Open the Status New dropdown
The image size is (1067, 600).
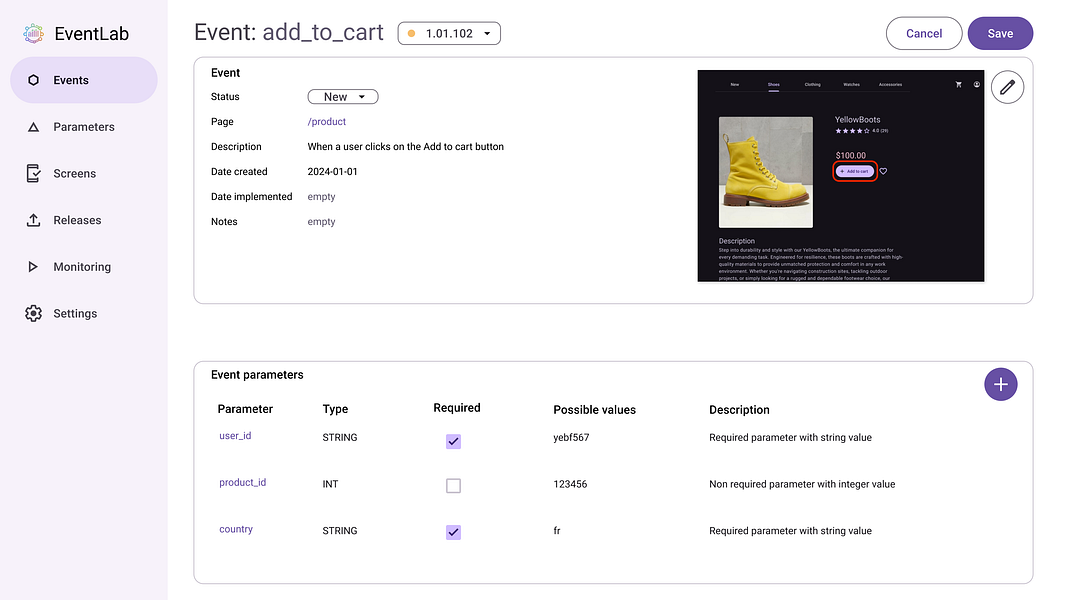pyautogui.click(x=342, y=97)
